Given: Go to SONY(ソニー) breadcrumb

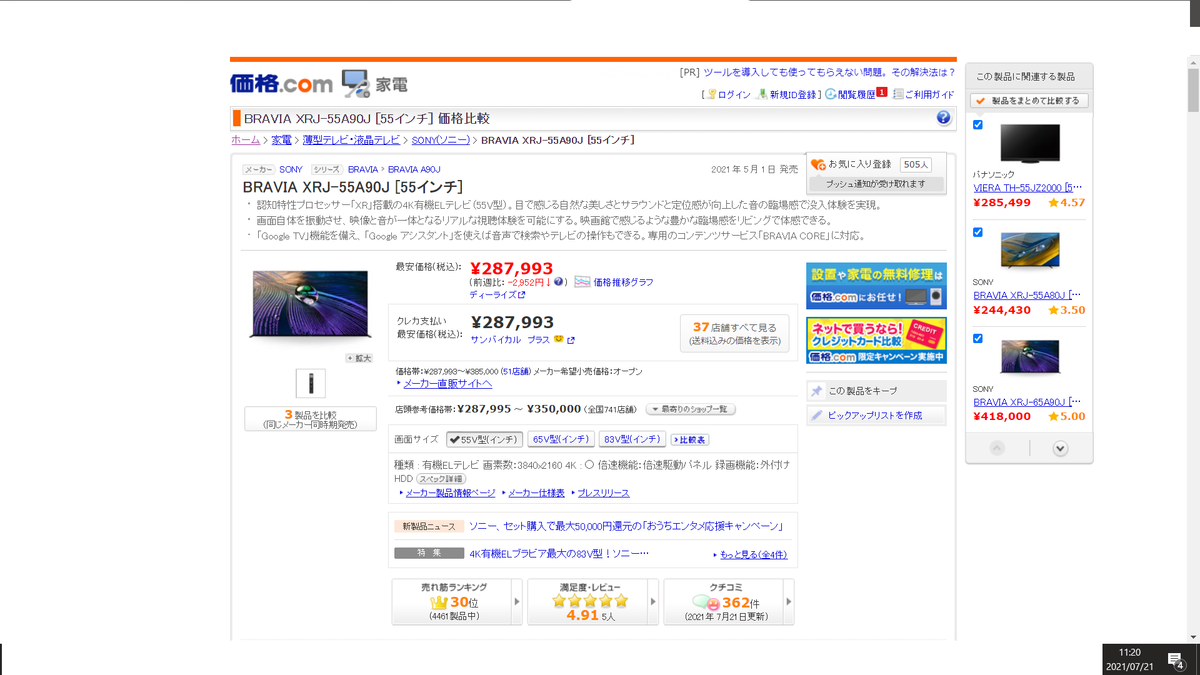Looking at the screenshot, I should pyautogui.click(x=440, y=140).
